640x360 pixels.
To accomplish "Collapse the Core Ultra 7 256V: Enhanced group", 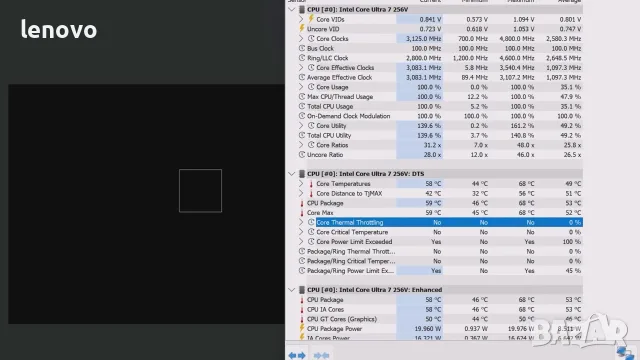I will point(291,290).
